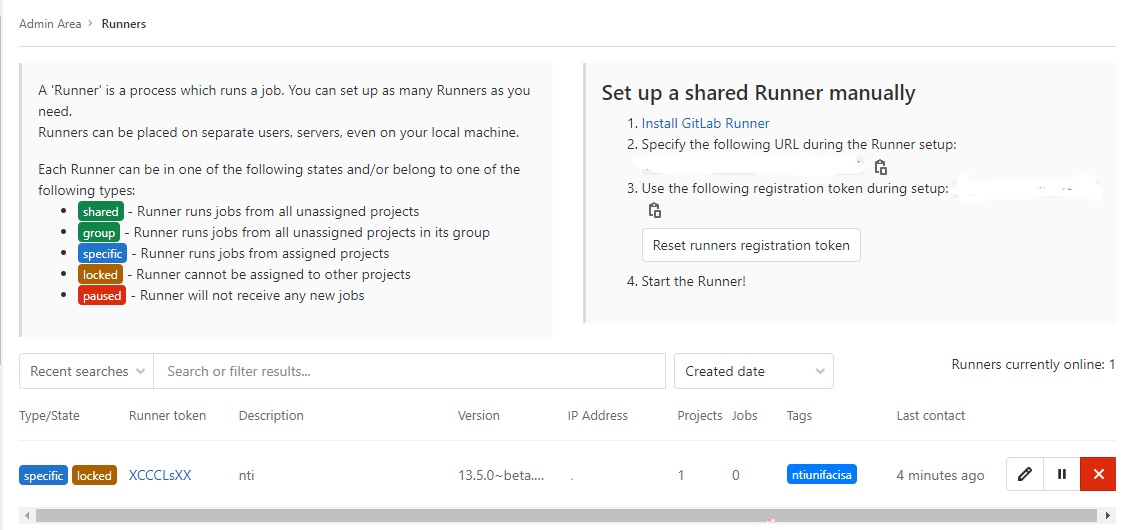
Task: Click the ntiunifacisa tag badge
Action: (821, 474)
